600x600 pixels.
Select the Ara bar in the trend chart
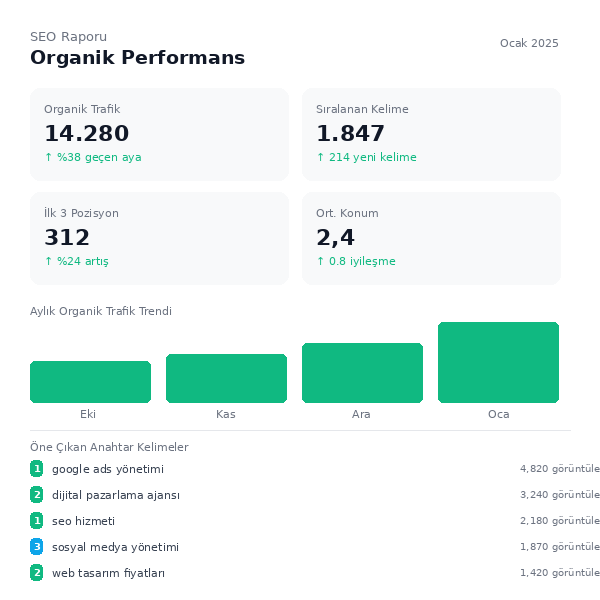click(362, 373)
